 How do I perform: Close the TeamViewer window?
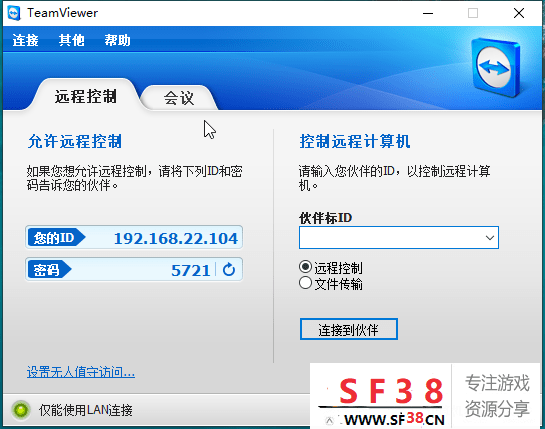click(519, 13)
